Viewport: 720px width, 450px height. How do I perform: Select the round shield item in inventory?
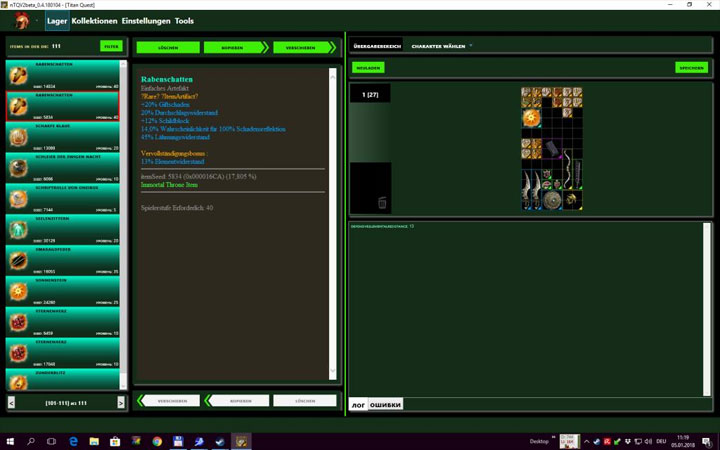(x=550, y=201)
